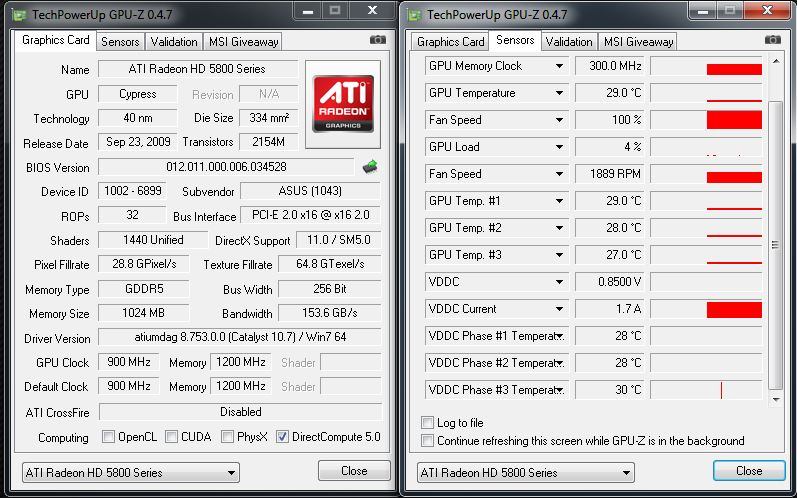Open VDDC sensor dropdown
This screenshot has height=498, width=797.
click(559, 282)
